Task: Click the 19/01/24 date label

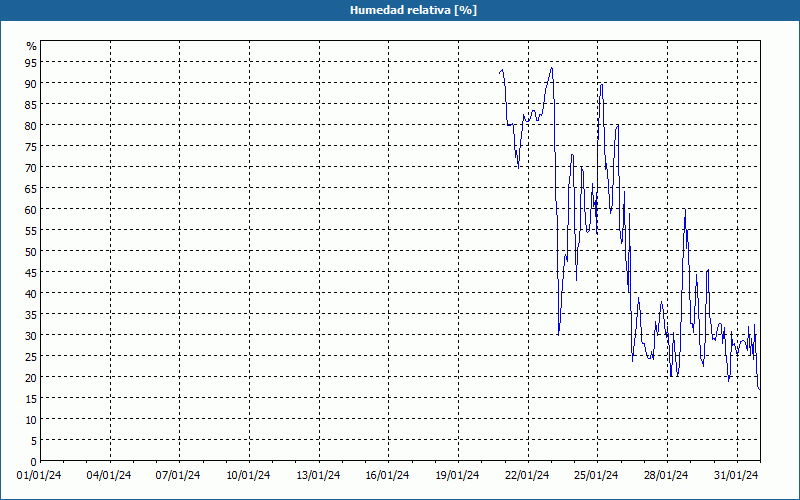Action: pos(457,476)
